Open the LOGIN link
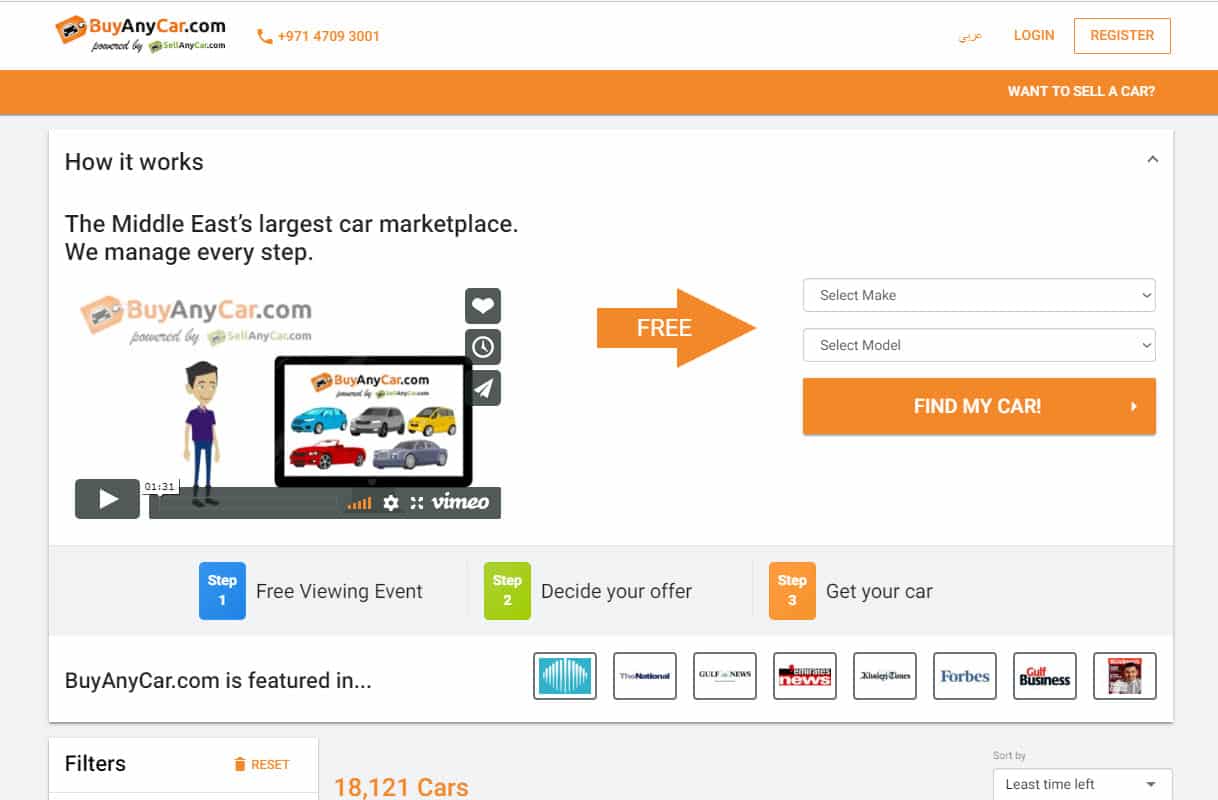The height and width of the screenshot is (800, 1218). coord(1034,35)
